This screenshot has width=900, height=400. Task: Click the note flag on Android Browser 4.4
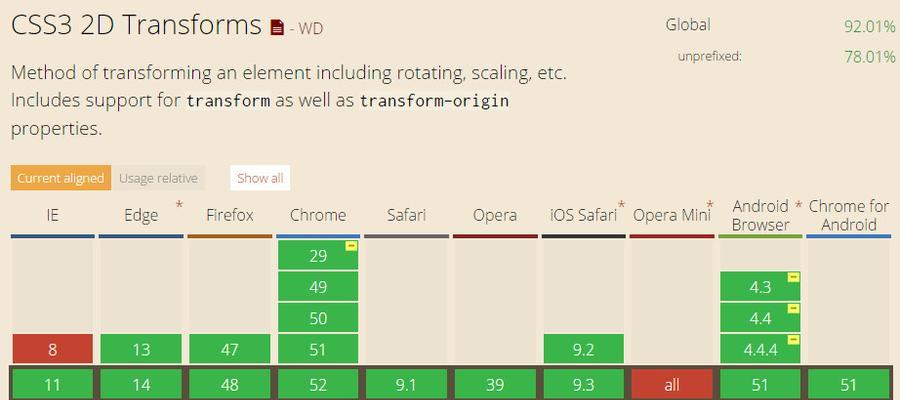pos(793,309)
